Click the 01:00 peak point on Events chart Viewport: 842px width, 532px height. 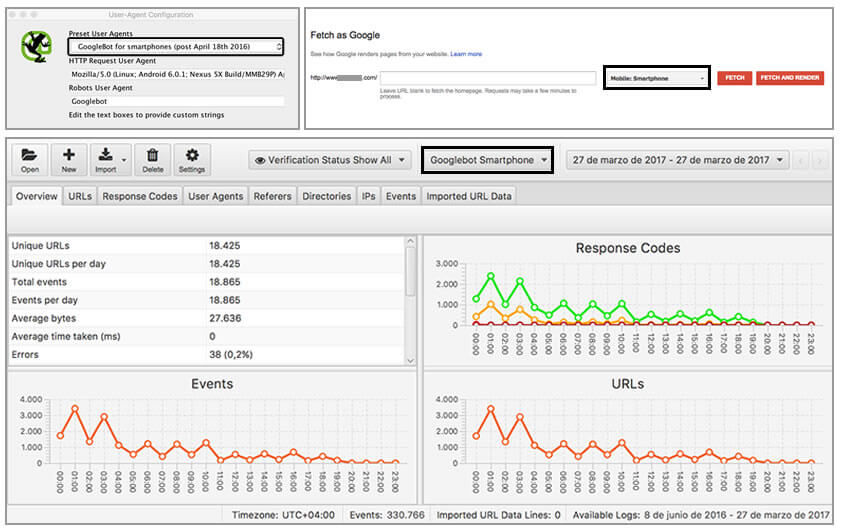75,409
